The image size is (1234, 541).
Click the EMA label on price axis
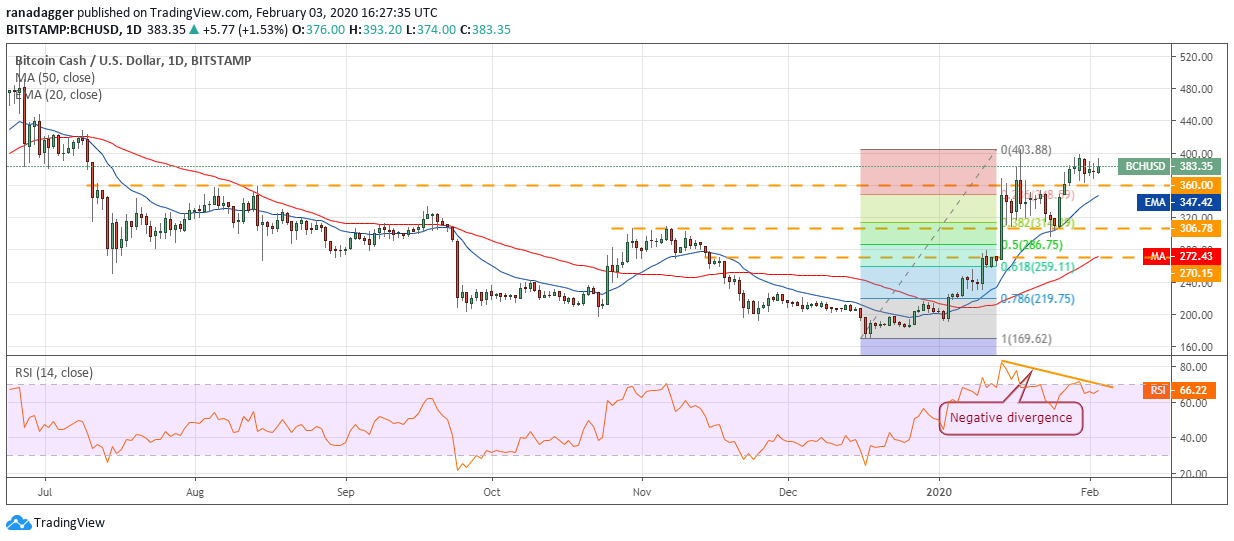(1156, 202)
